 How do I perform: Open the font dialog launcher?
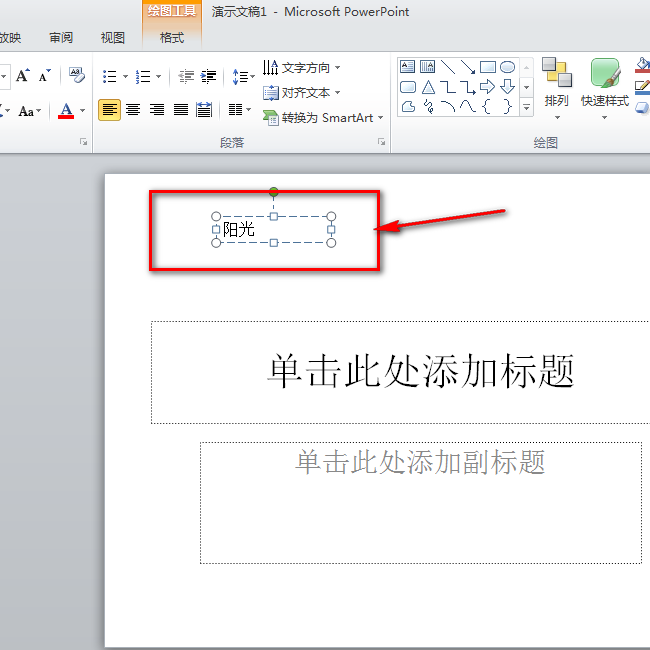coord(83,142)
